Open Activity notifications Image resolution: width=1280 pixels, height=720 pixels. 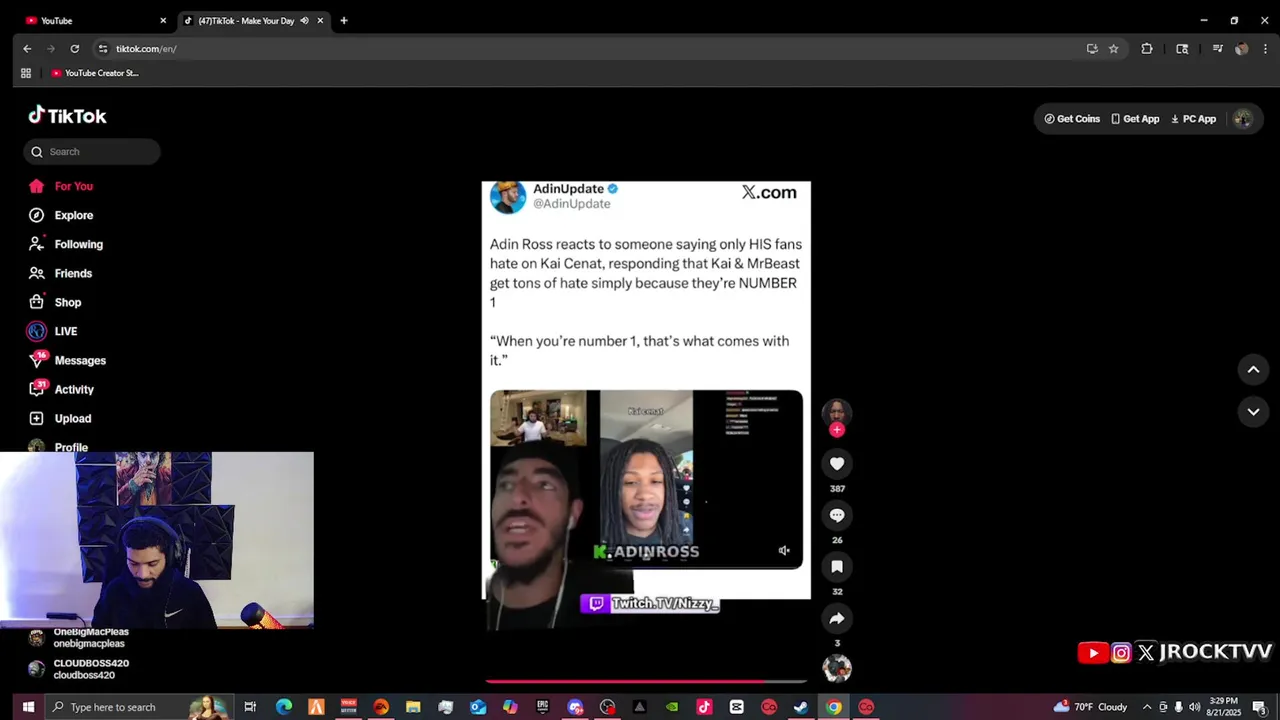[x=74, y=389]
